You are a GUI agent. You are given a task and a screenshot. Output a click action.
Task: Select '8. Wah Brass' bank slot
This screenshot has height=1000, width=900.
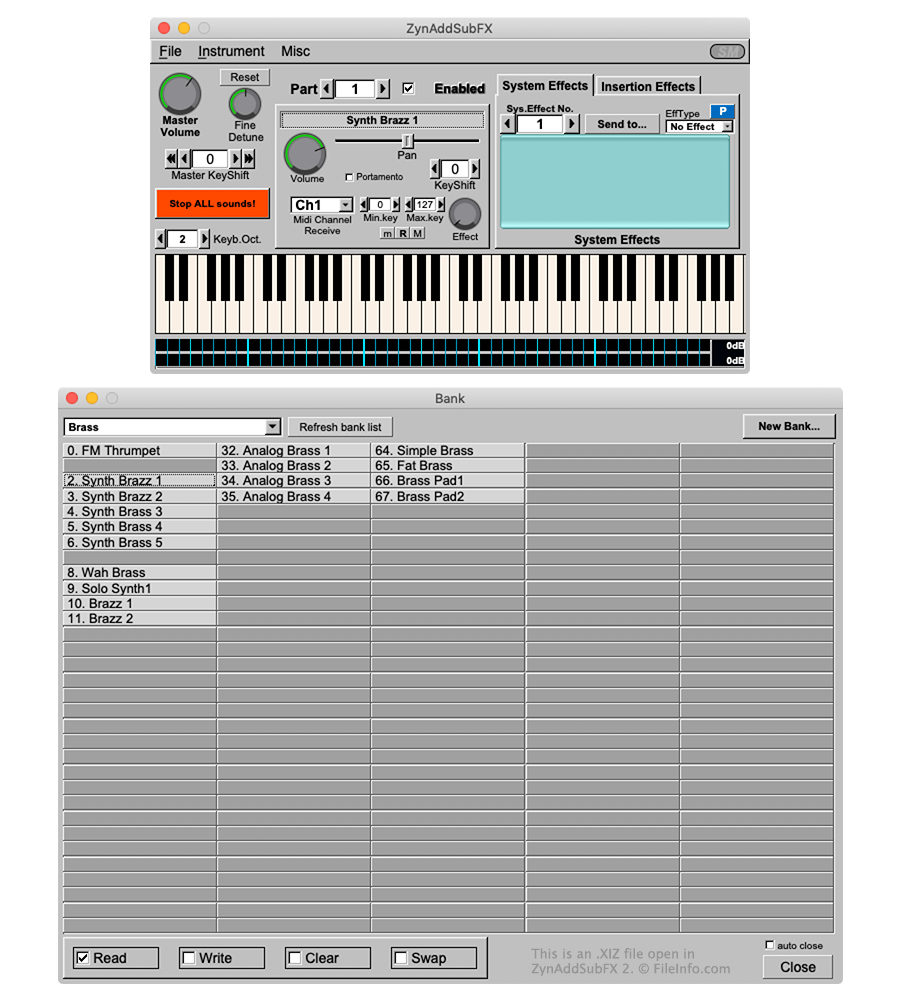tap(139, 573)
